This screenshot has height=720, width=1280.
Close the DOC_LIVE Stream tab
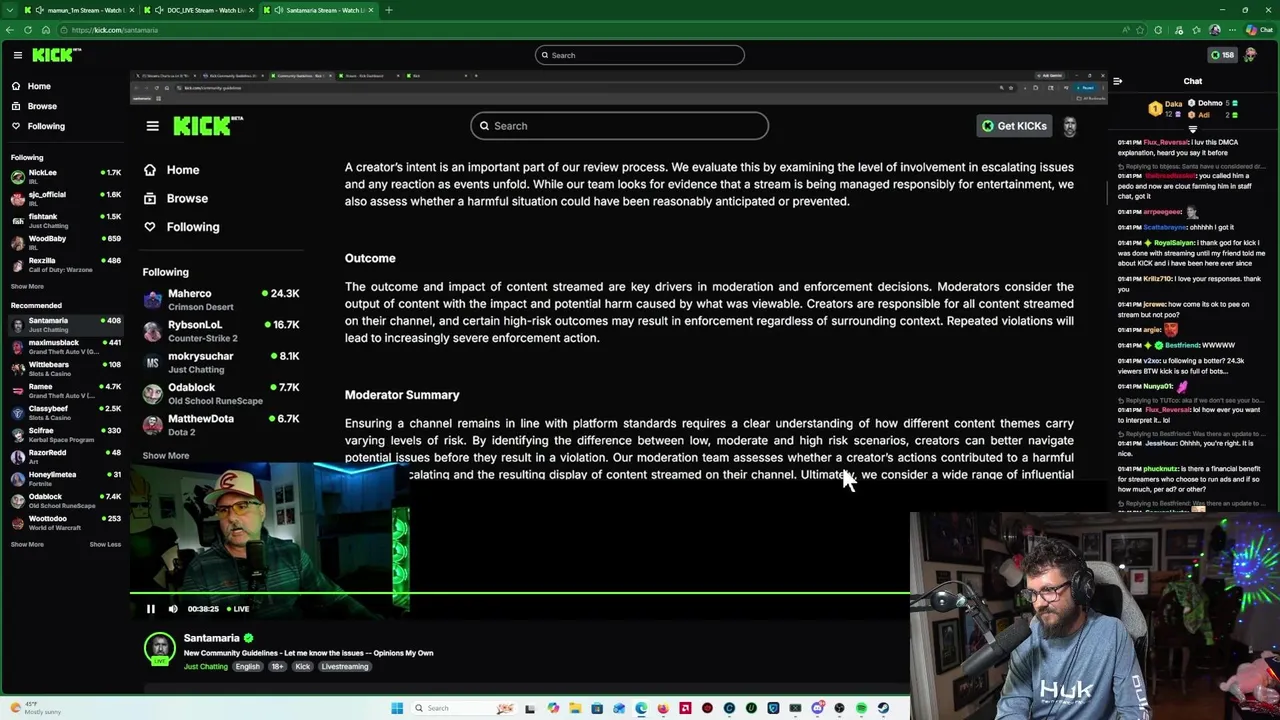pos(251,10)
